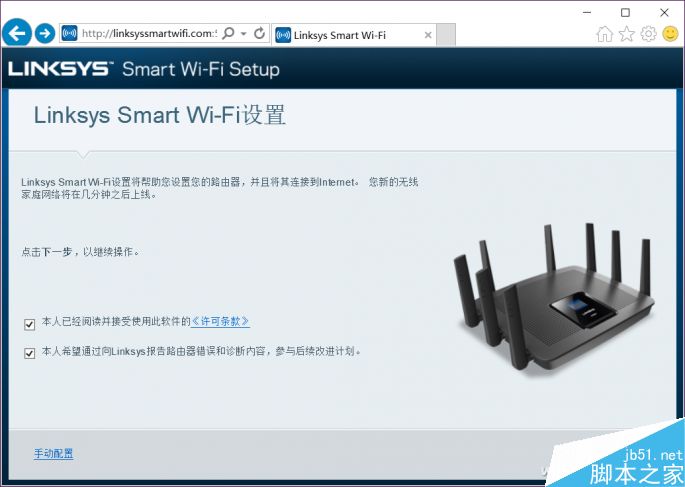685x487 pixels.
Task: Open the 《许可条款》 license terms link
Action: coord(220,321)
